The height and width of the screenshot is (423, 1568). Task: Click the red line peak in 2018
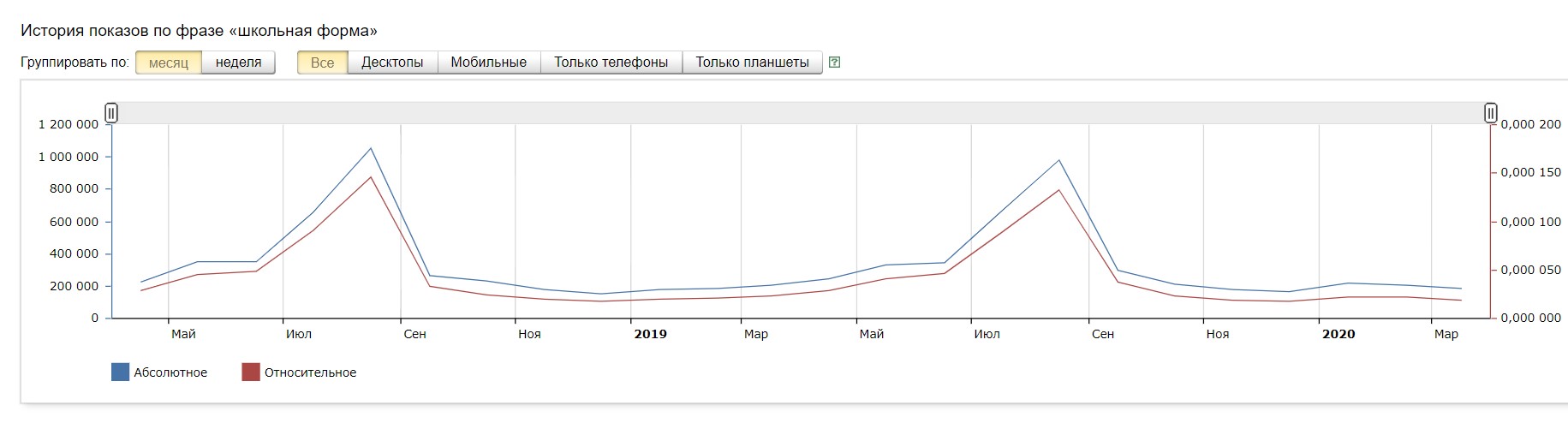coord(371,177)
